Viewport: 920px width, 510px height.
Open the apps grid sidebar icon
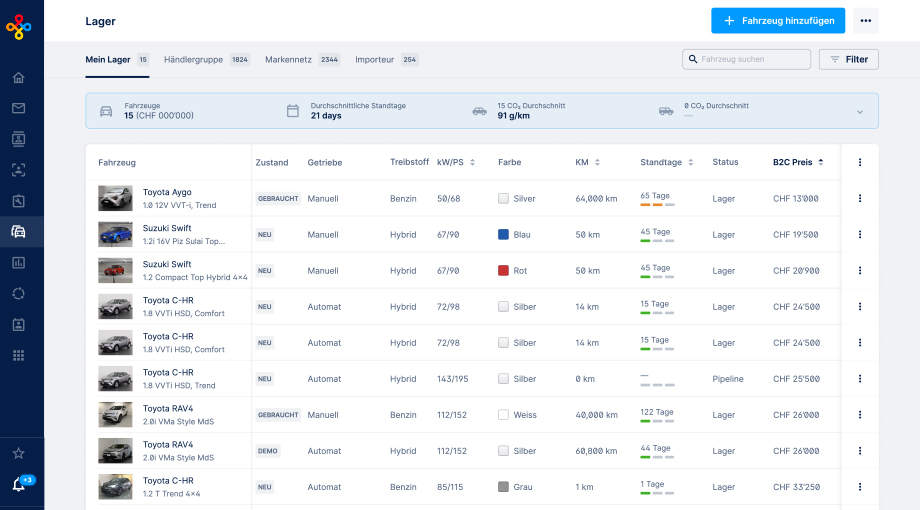point(19,356)
